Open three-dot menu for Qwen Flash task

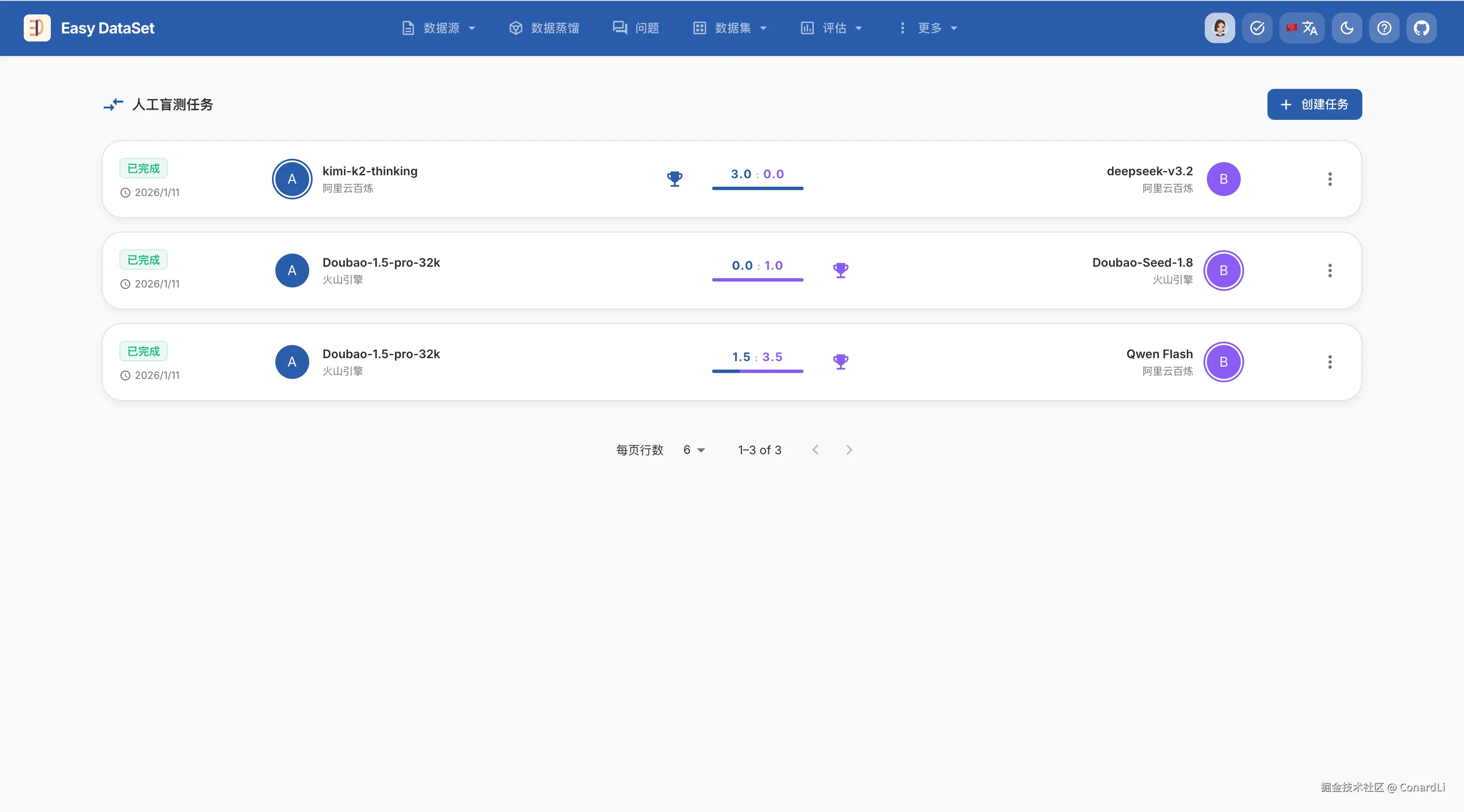point(1330,362)
